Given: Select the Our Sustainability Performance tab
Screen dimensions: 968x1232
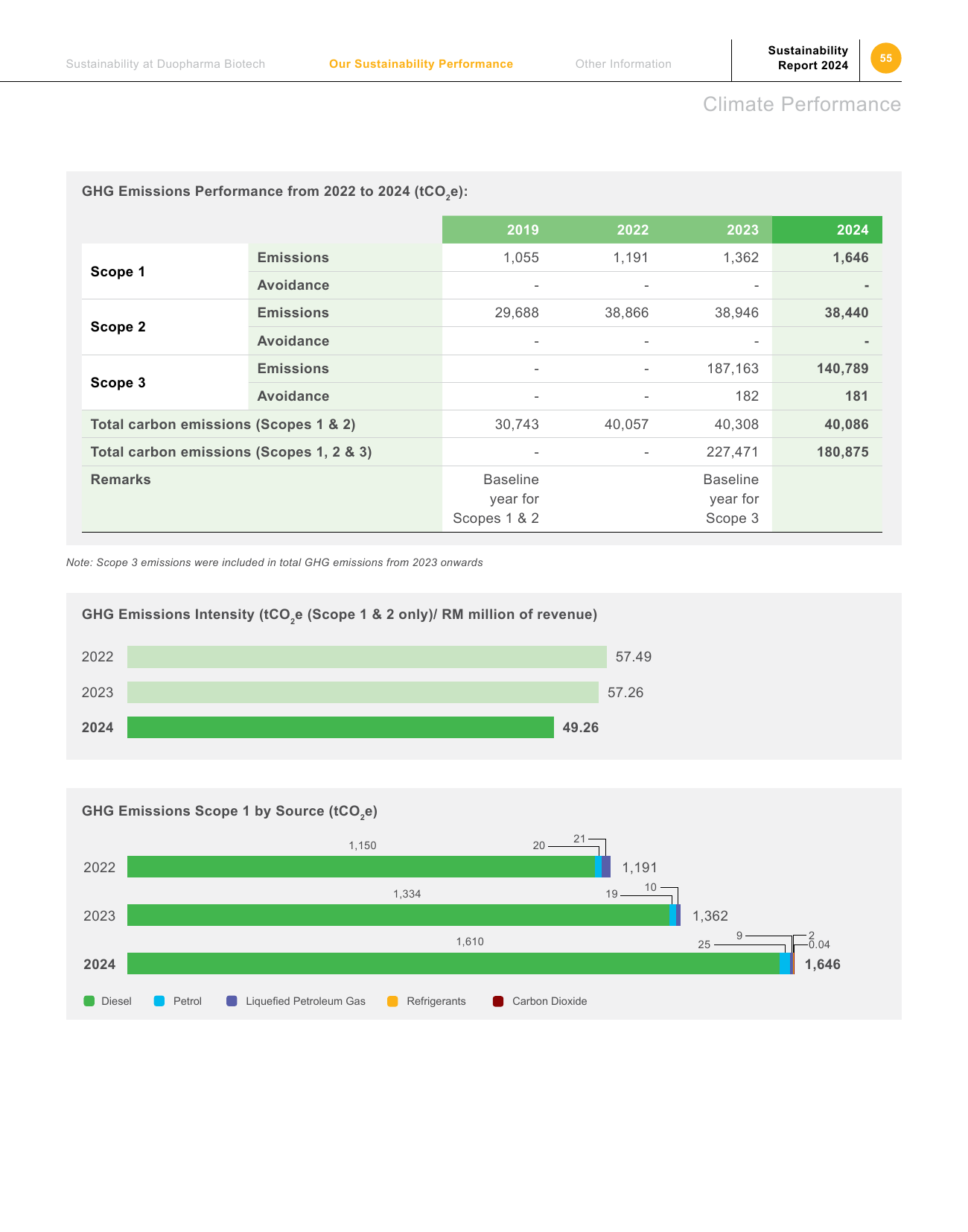Looking at the screenshot, I should pos(421,64).
